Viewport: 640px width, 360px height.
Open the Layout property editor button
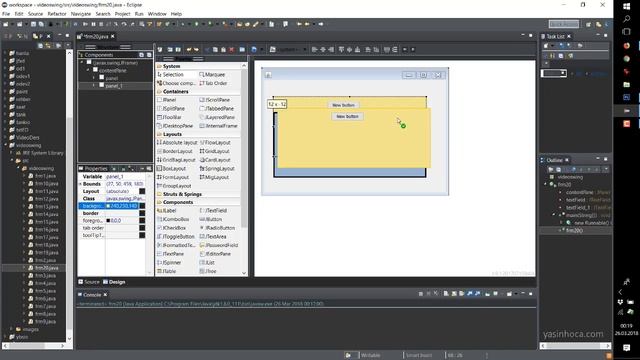pyautogui.click(x=142, y=191)
